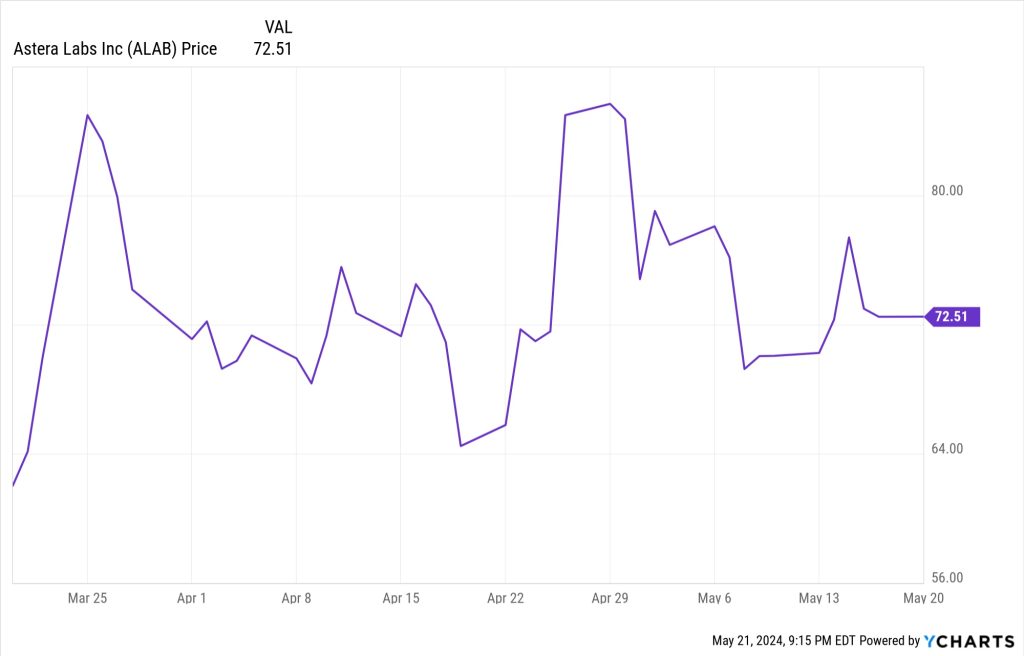Click the purple 72.51 price flag
This screenshot has height=656, width=1024.
click(953, 317)
